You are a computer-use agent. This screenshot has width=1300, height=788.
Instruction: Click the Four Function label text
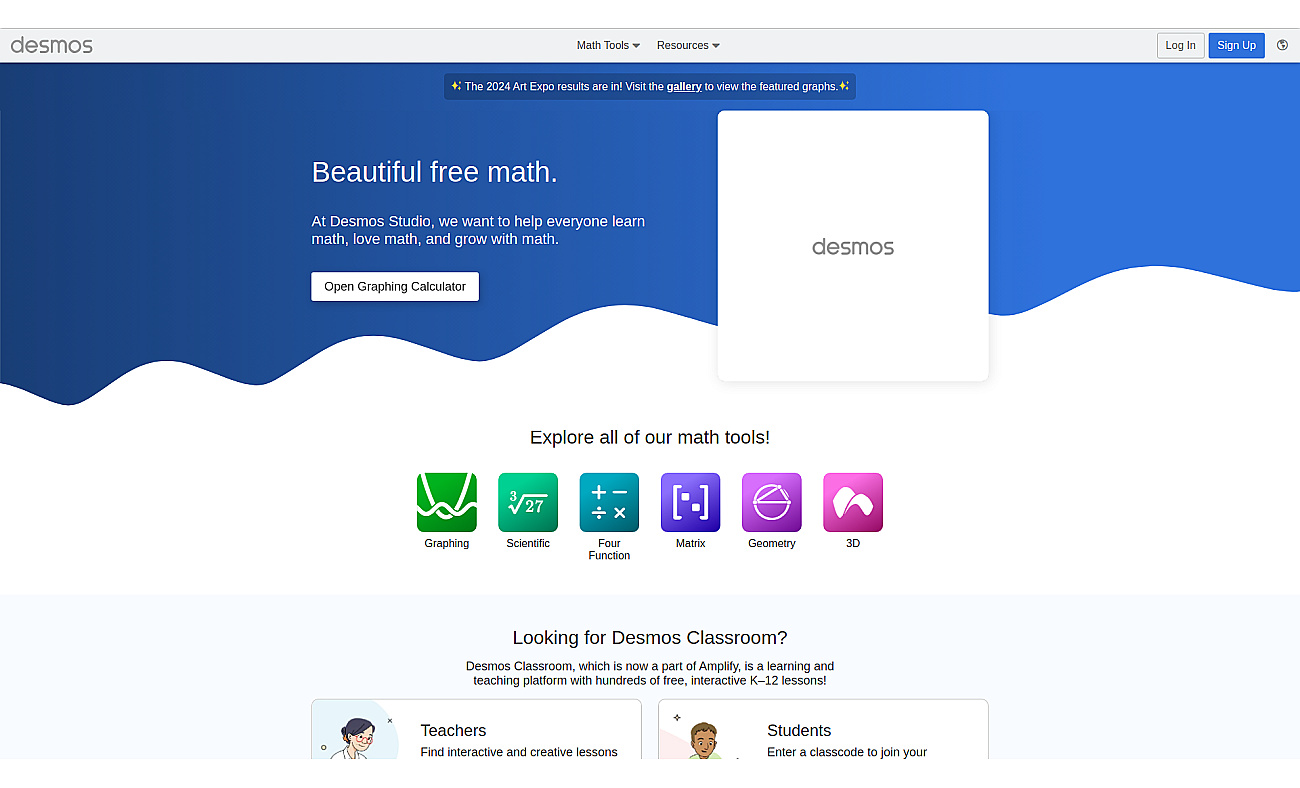609,550
